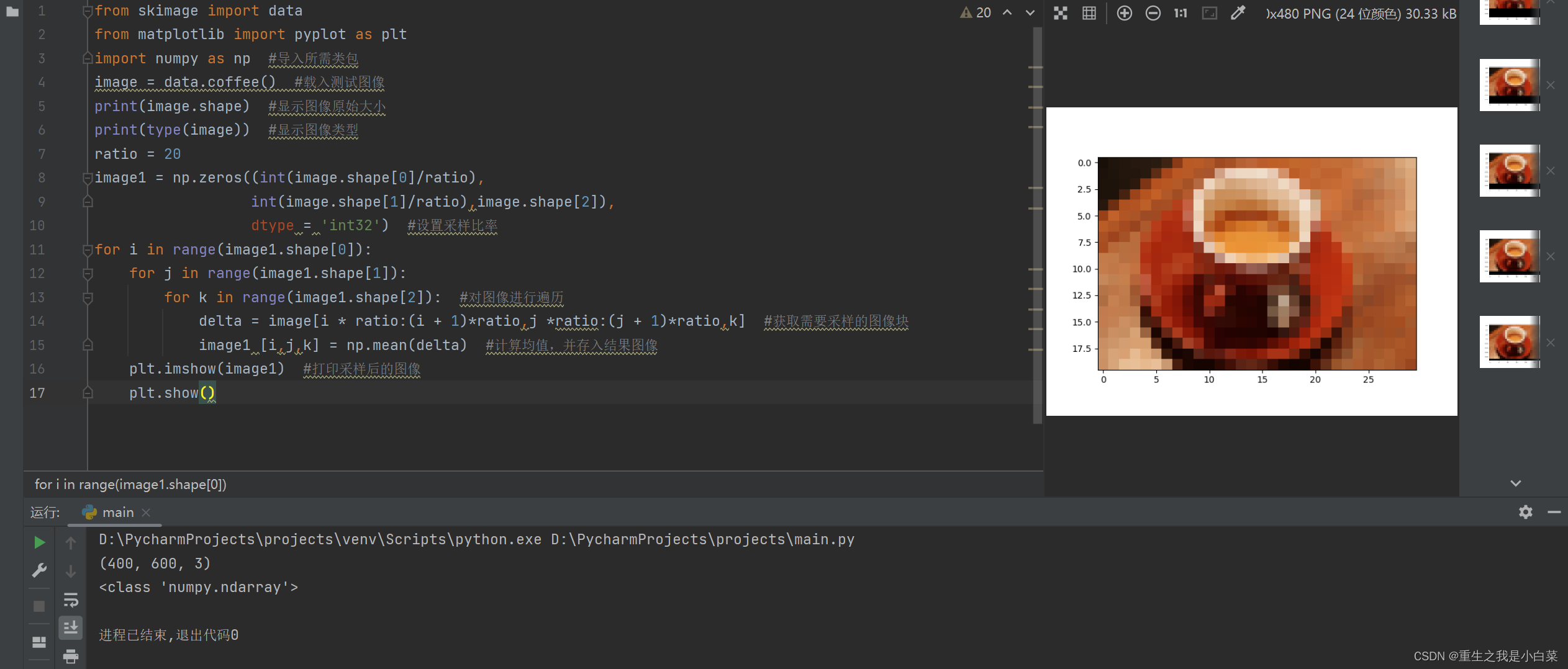Viewport: 1568px width, 669px height.
Task: Toggle the transparency chessboard
Action: point(1061,13)
